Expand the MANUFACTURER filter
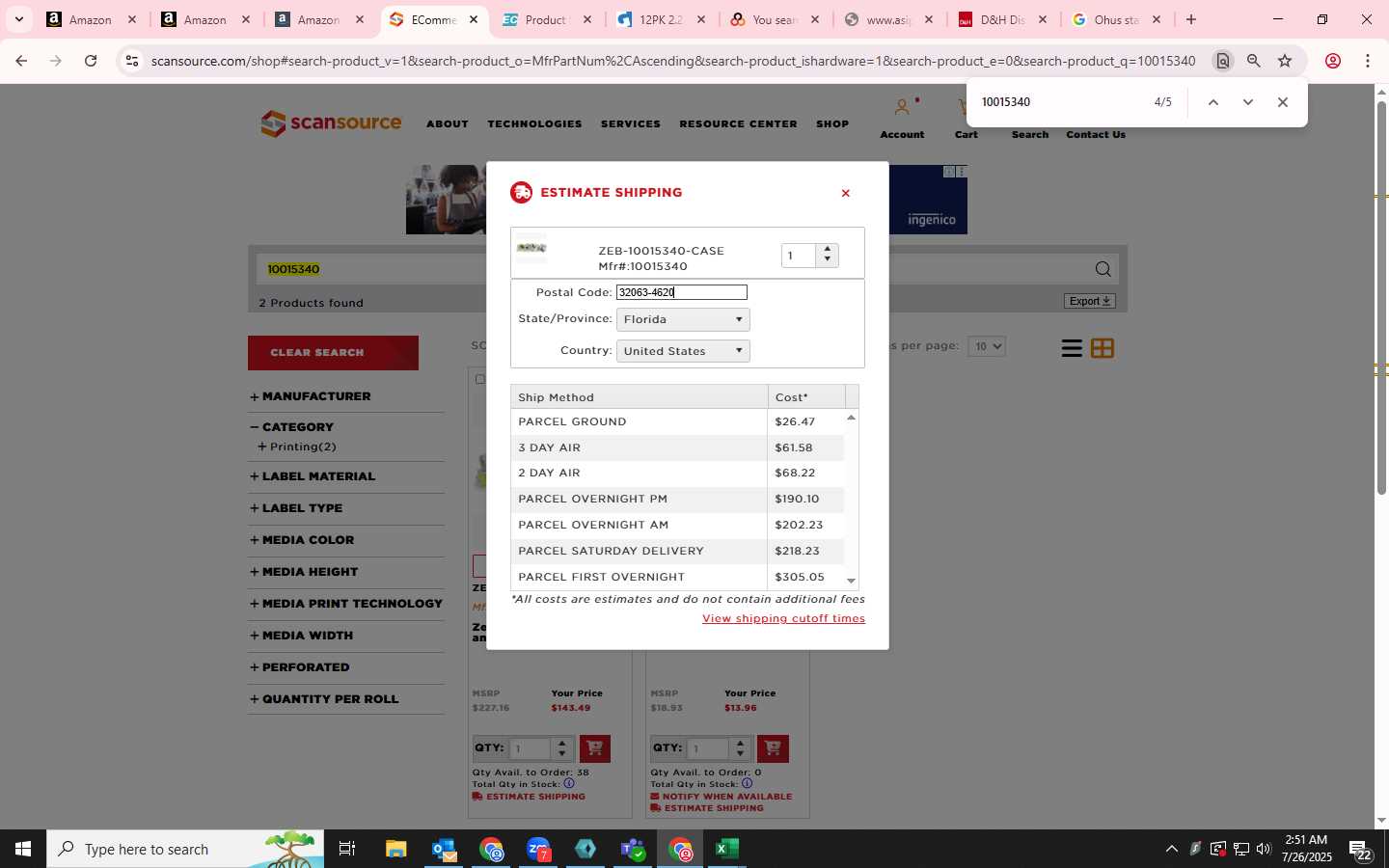Image resolution: width=1389 pixels, height=868 pixels. [310, 396]
